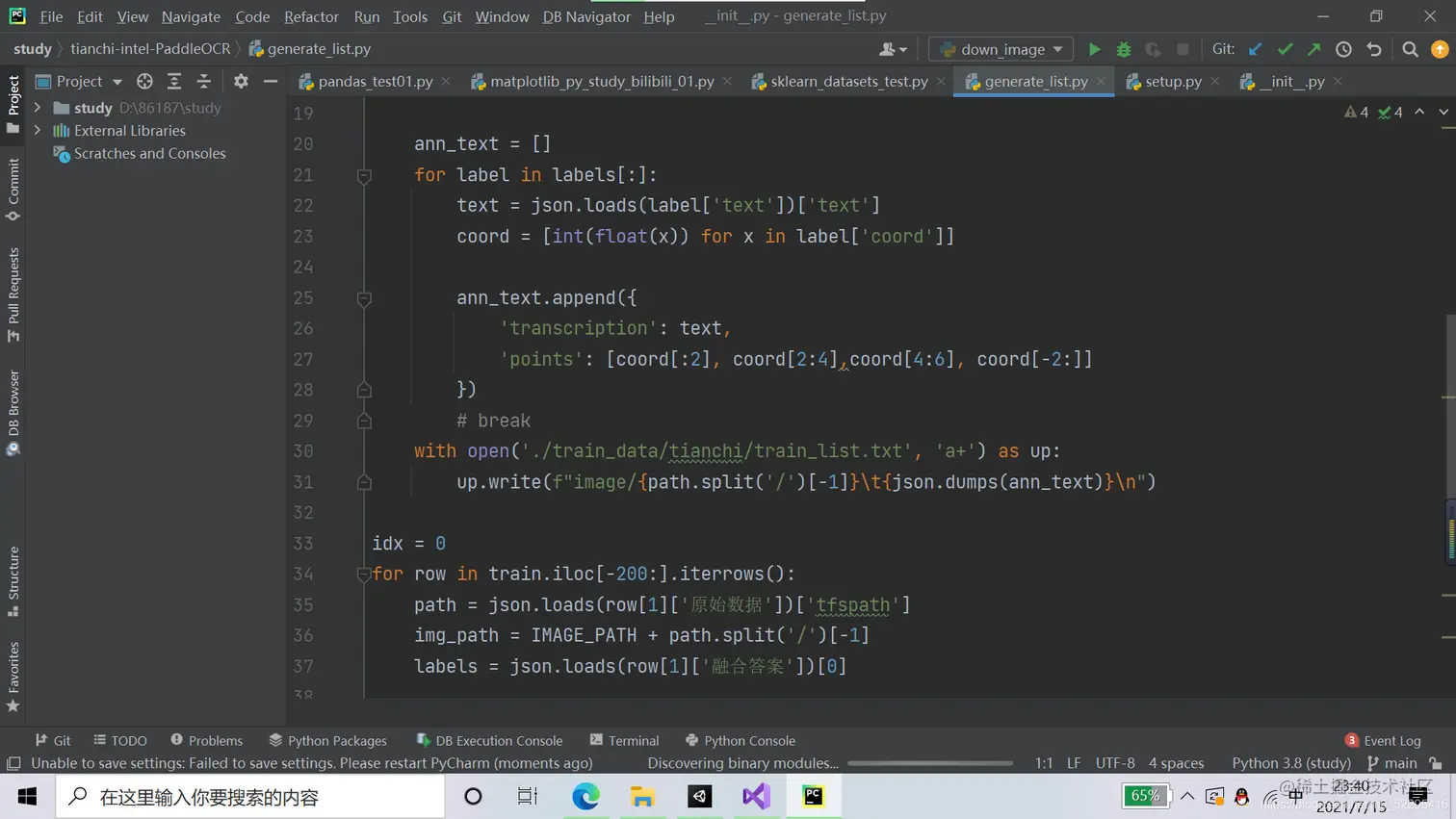Fold the for label block on line 21

364,176
